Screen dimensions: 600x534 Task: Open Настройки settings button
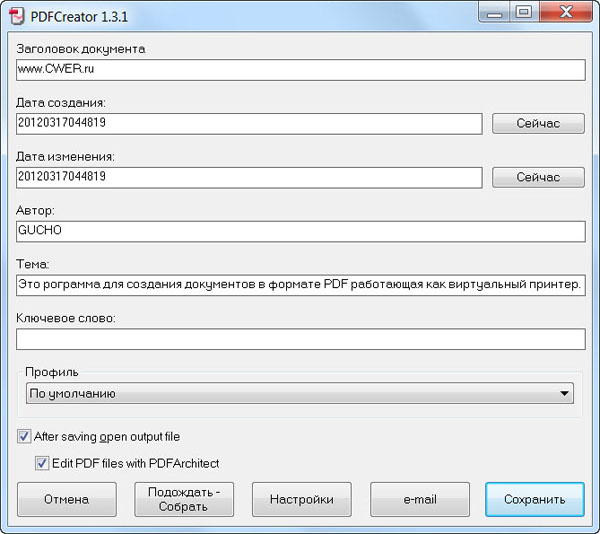(x=301, y=499)
